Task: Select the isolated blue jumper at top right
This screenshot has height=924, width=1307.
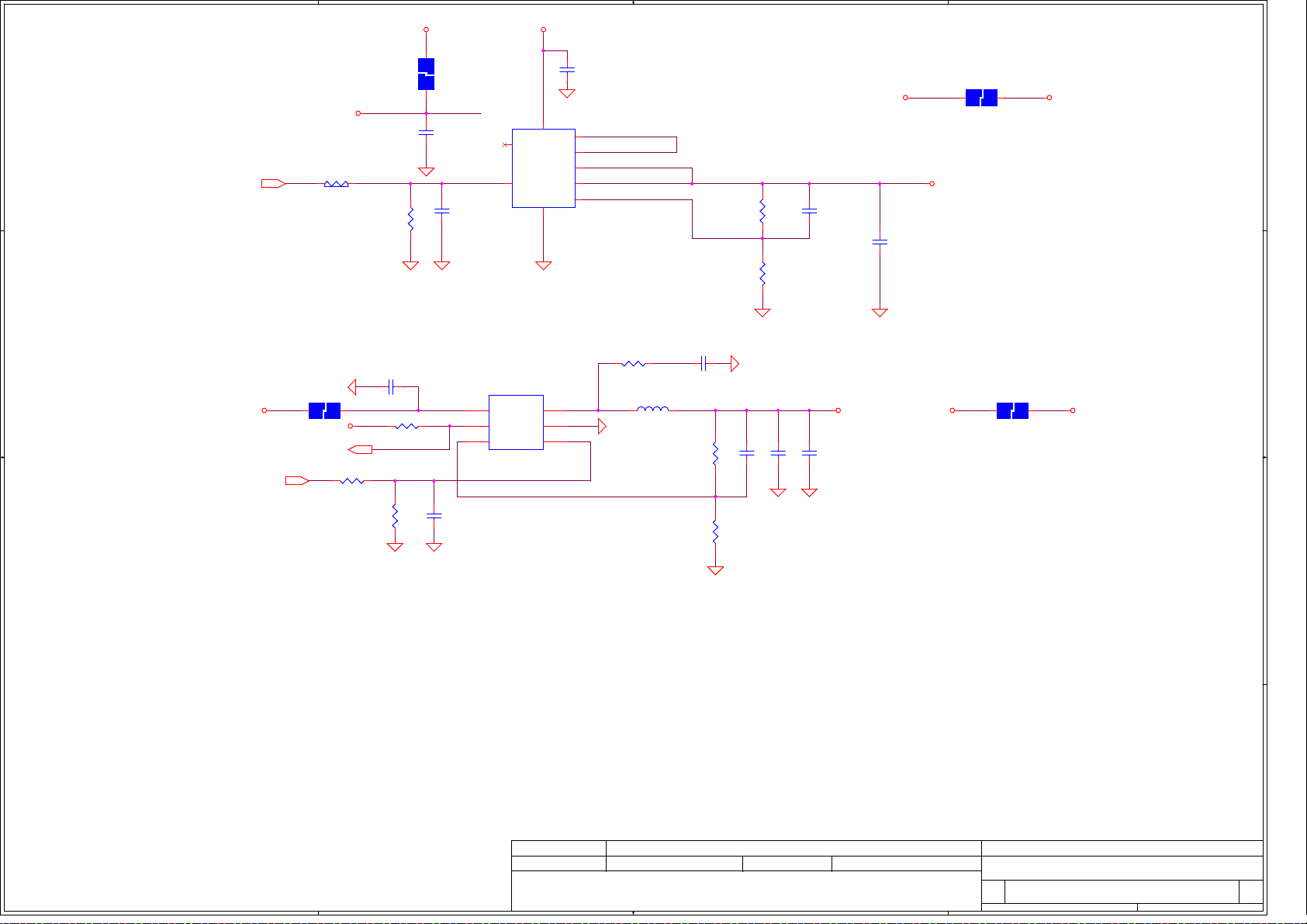Action: 981,98
